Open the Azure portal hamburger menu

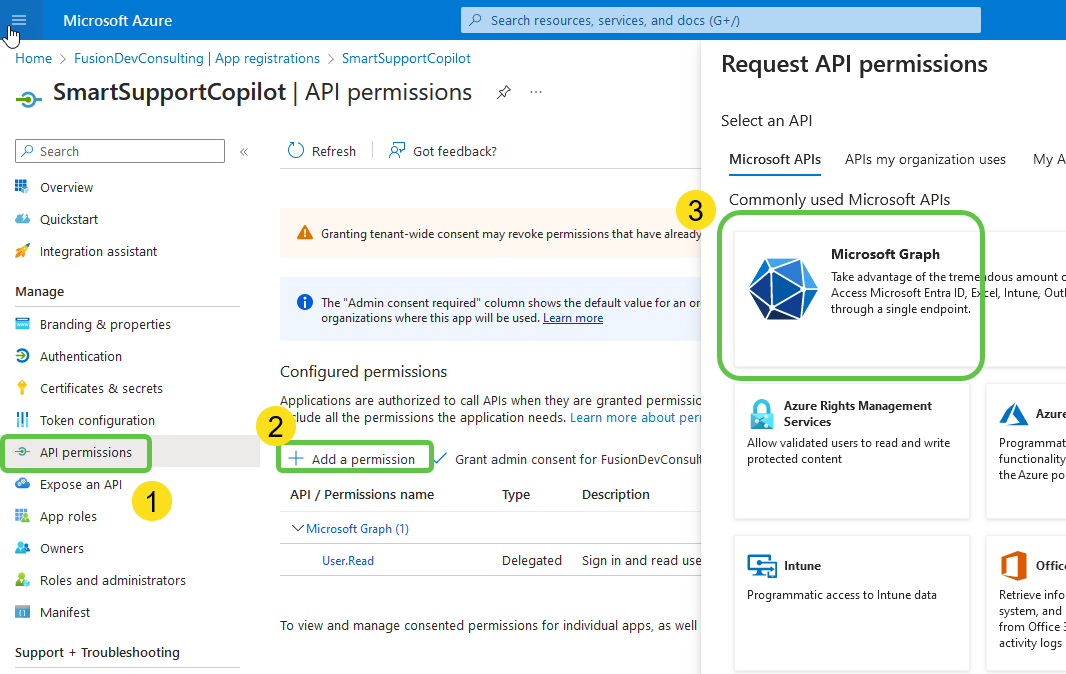pyautogui.click(x=18, y=20)
